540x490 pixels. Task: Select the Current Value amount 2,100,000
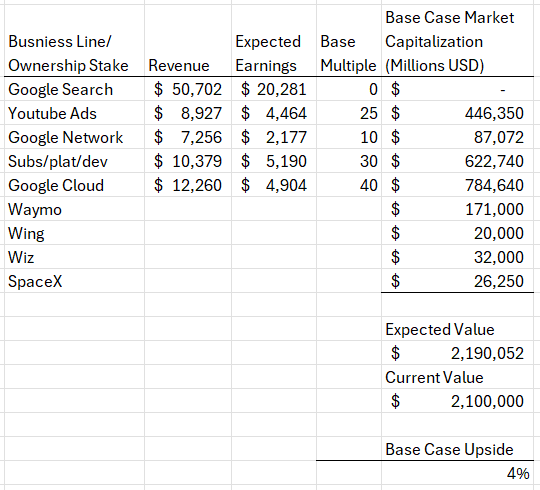tap(458, 401)
